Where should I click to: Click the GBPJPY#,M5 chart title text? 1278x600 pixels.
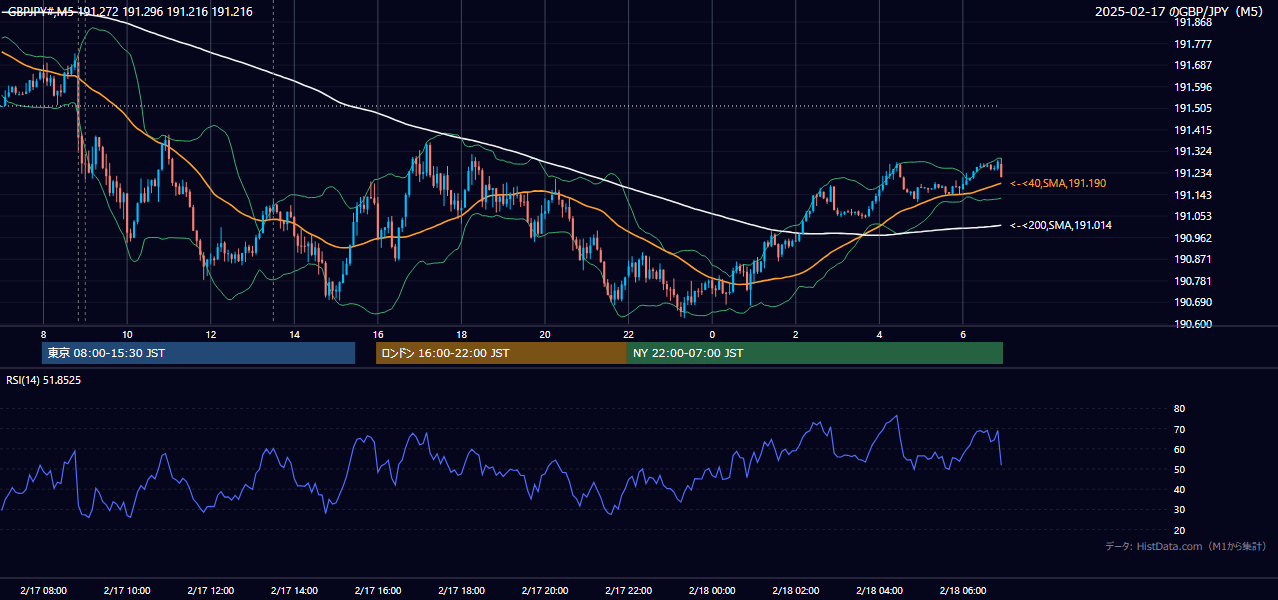tap(130, 12)
